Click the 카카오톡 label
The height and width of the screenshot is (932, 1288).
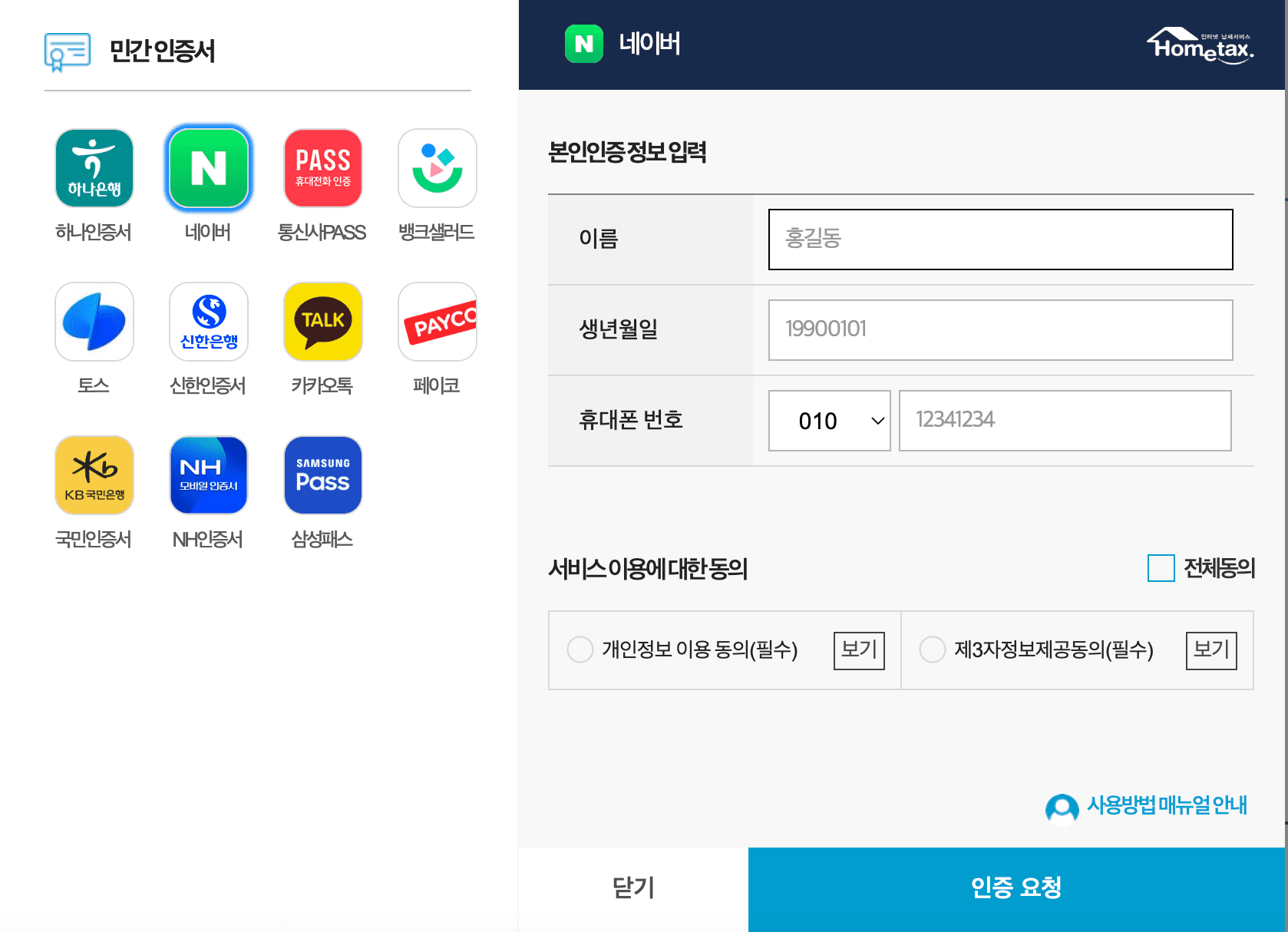[x=322, y=386]
